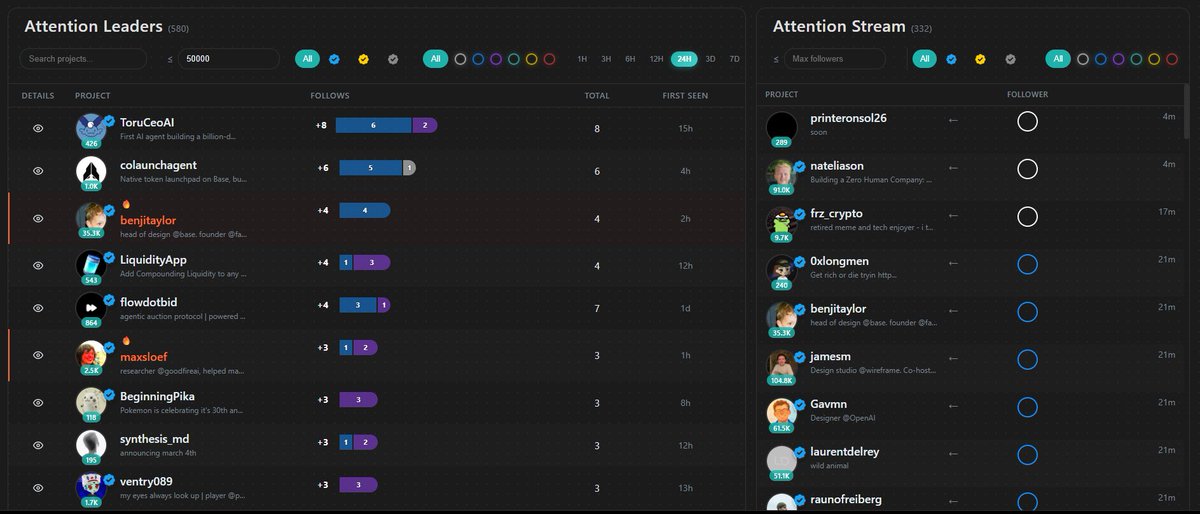The height and width of the screenshot is (514, 1200).
Task: Click the follower circle for frz_crypto
Action: pyautogui.click(x=1027, y=217)
